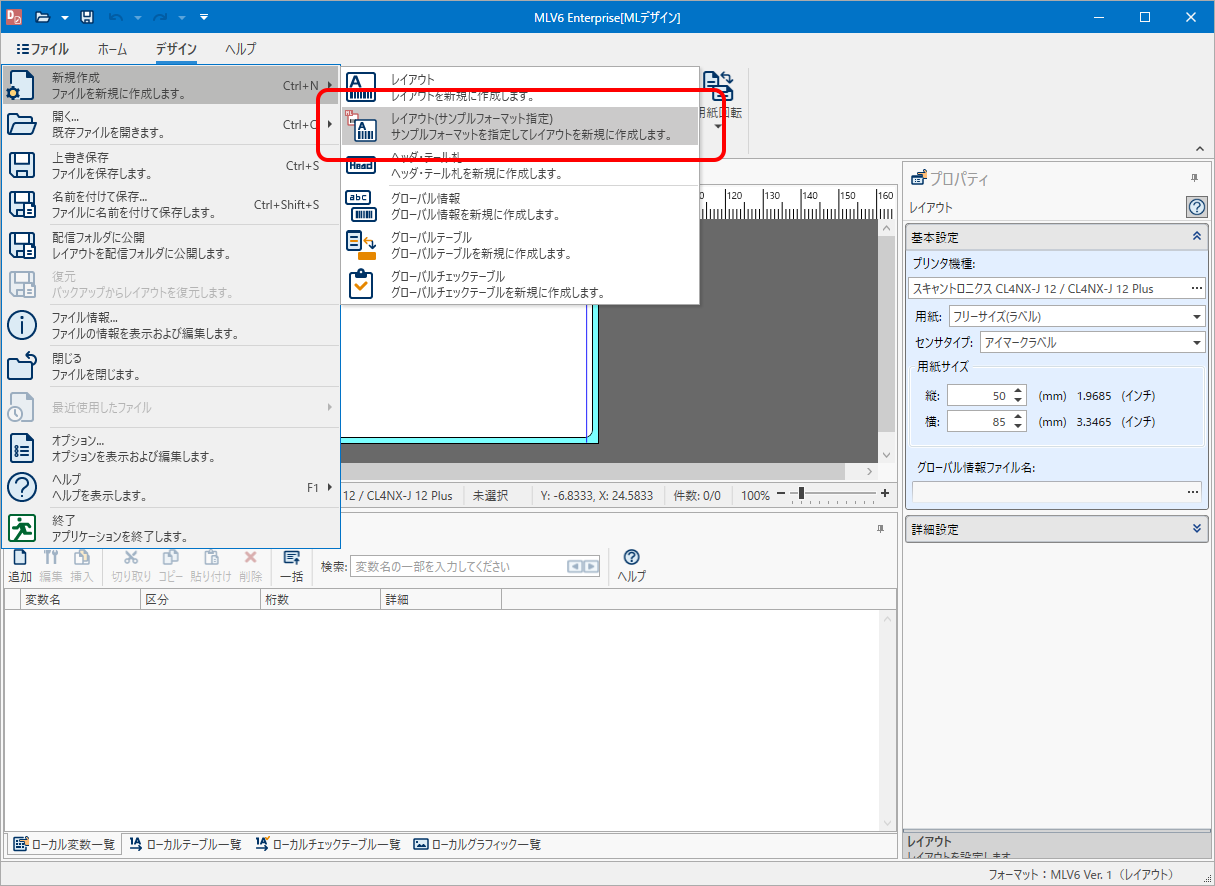Pin the プロパティ panel
This screenshot has width=1215, height=886.
tap(1194, 178)
